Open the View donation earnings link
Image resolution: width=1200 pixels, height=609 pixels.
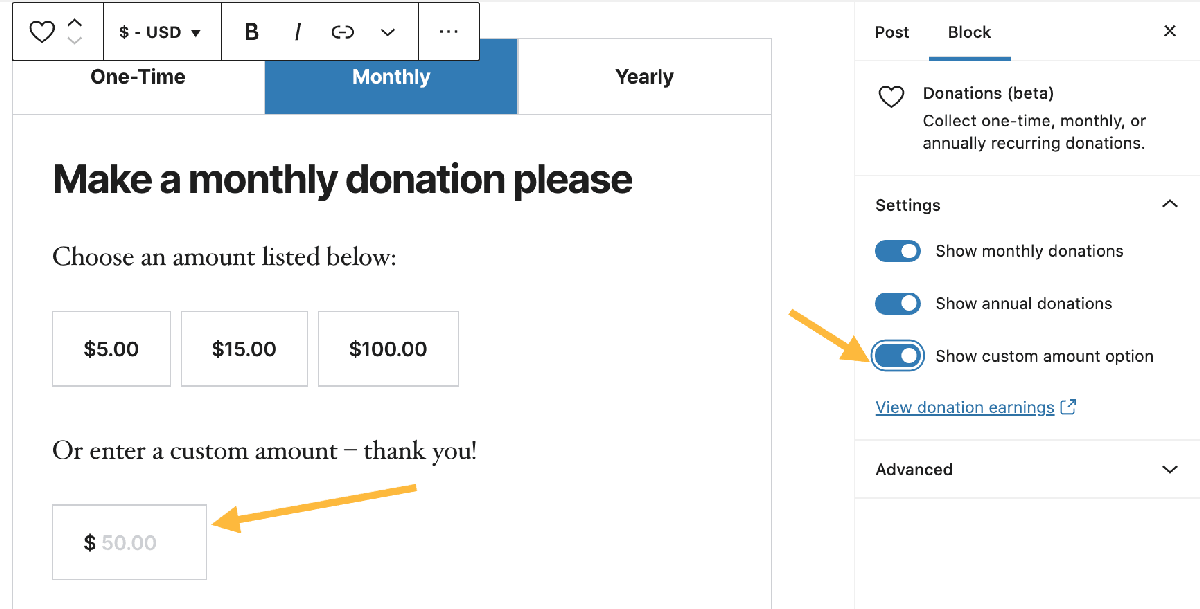[x=965, y=407]
